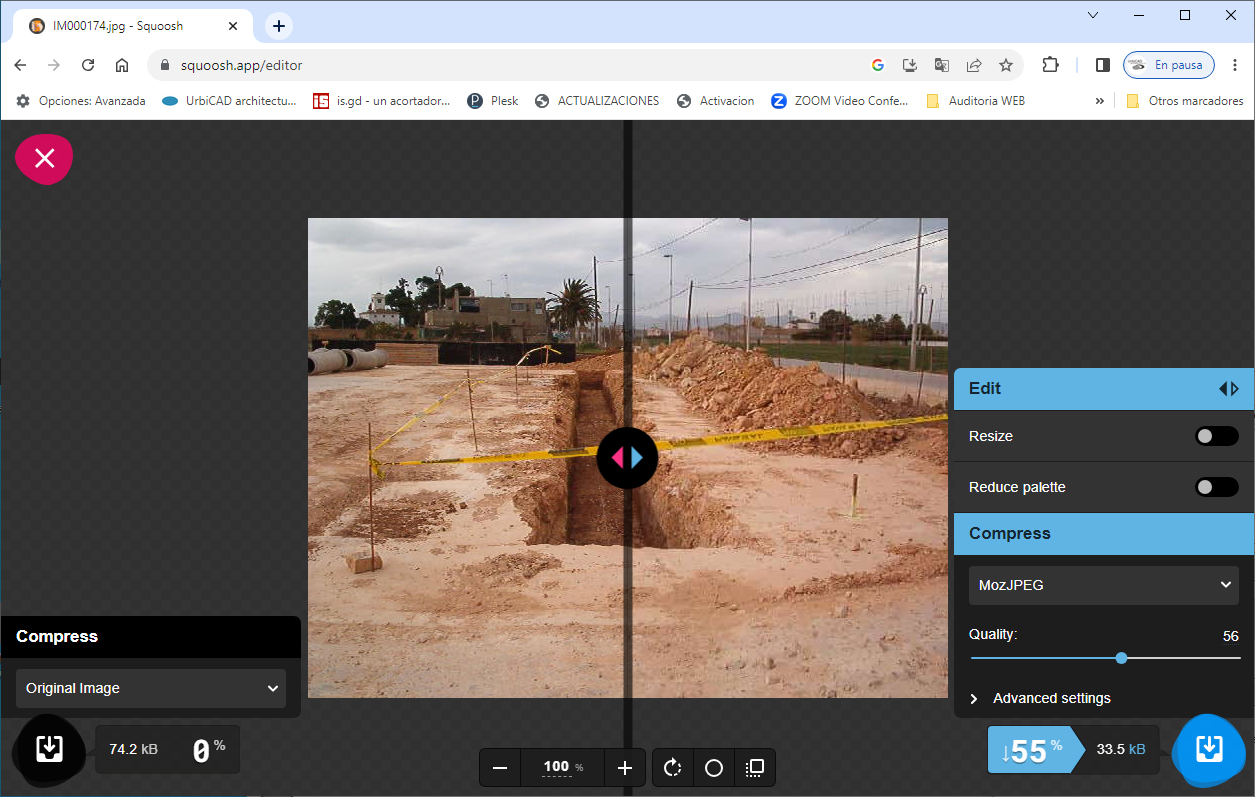1255x797 pixels.
Task: Open the browser side panel
Action: [x=1103, y=65]
